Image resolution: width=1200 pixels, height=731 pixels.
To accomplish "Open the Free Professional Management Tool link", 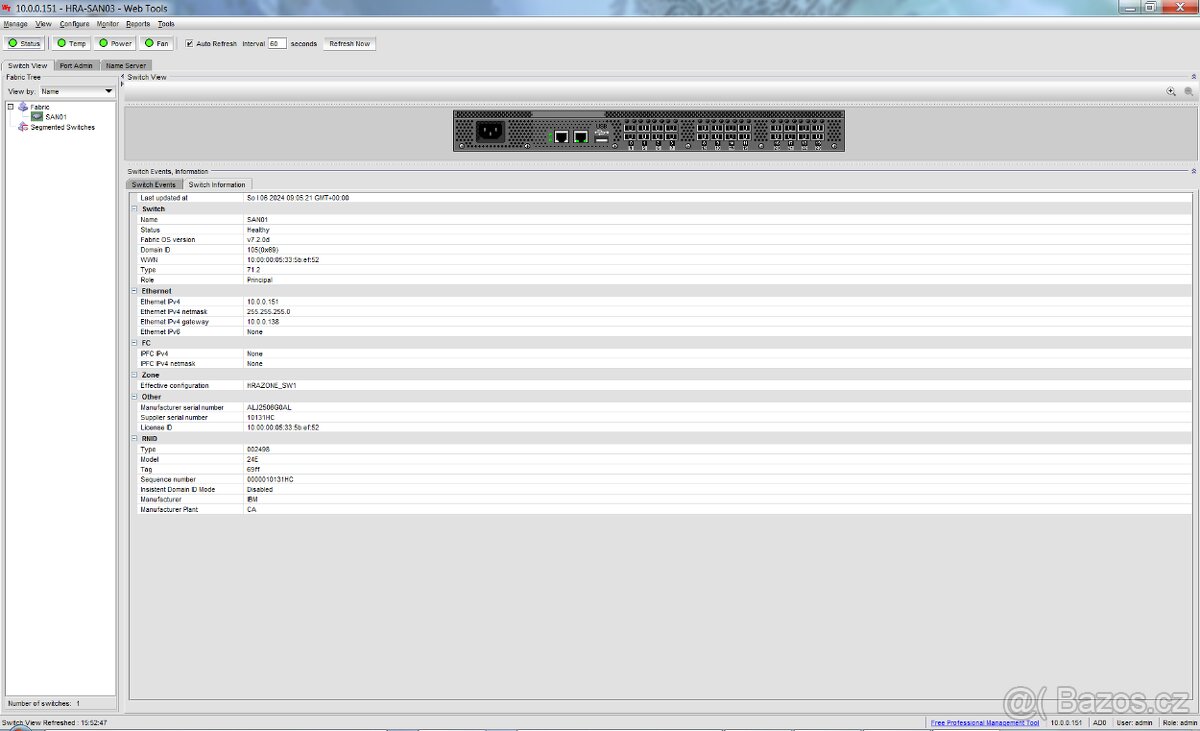I will click(x=985, y=722).
